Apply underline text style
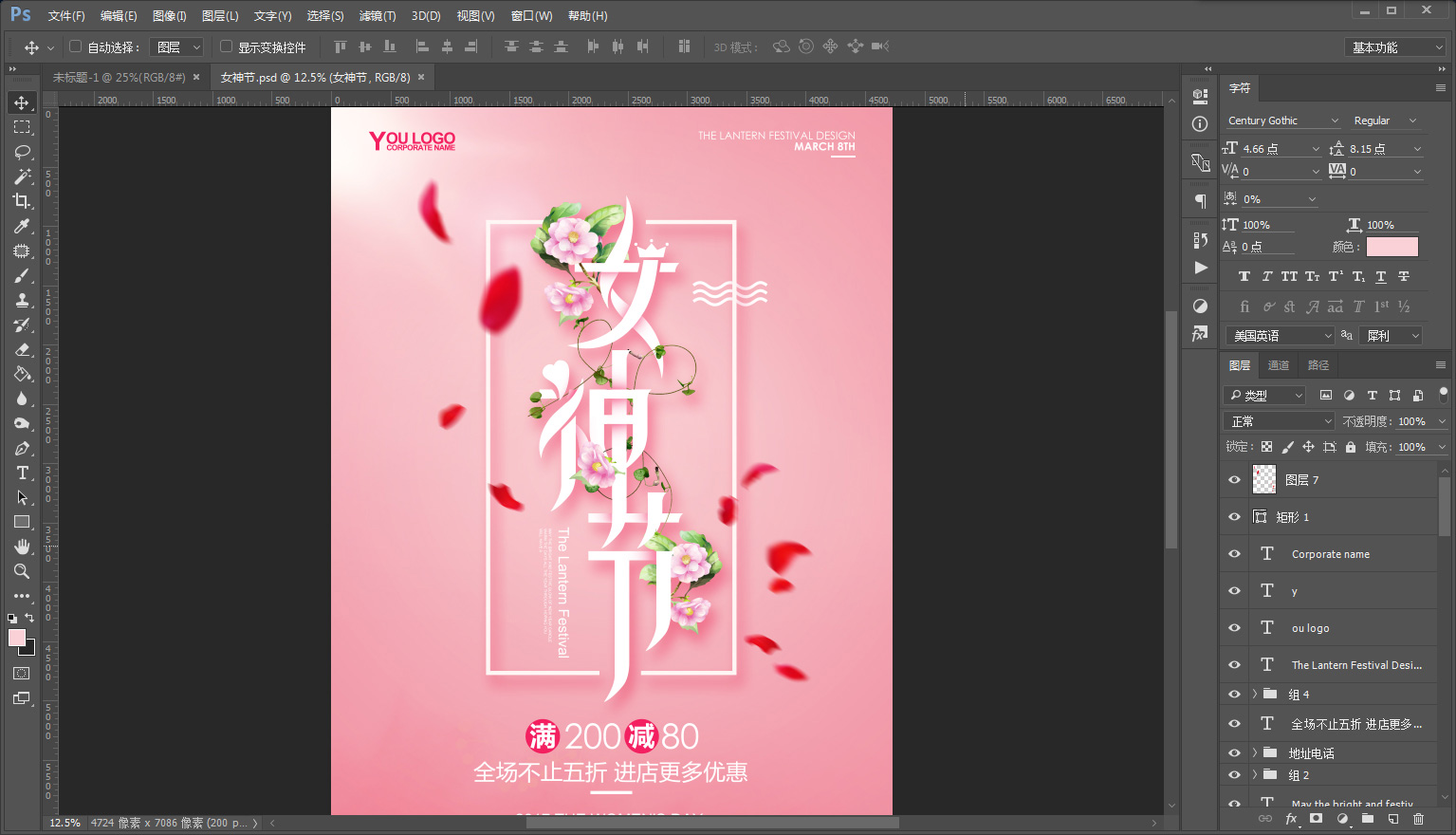 [1381, 276]
